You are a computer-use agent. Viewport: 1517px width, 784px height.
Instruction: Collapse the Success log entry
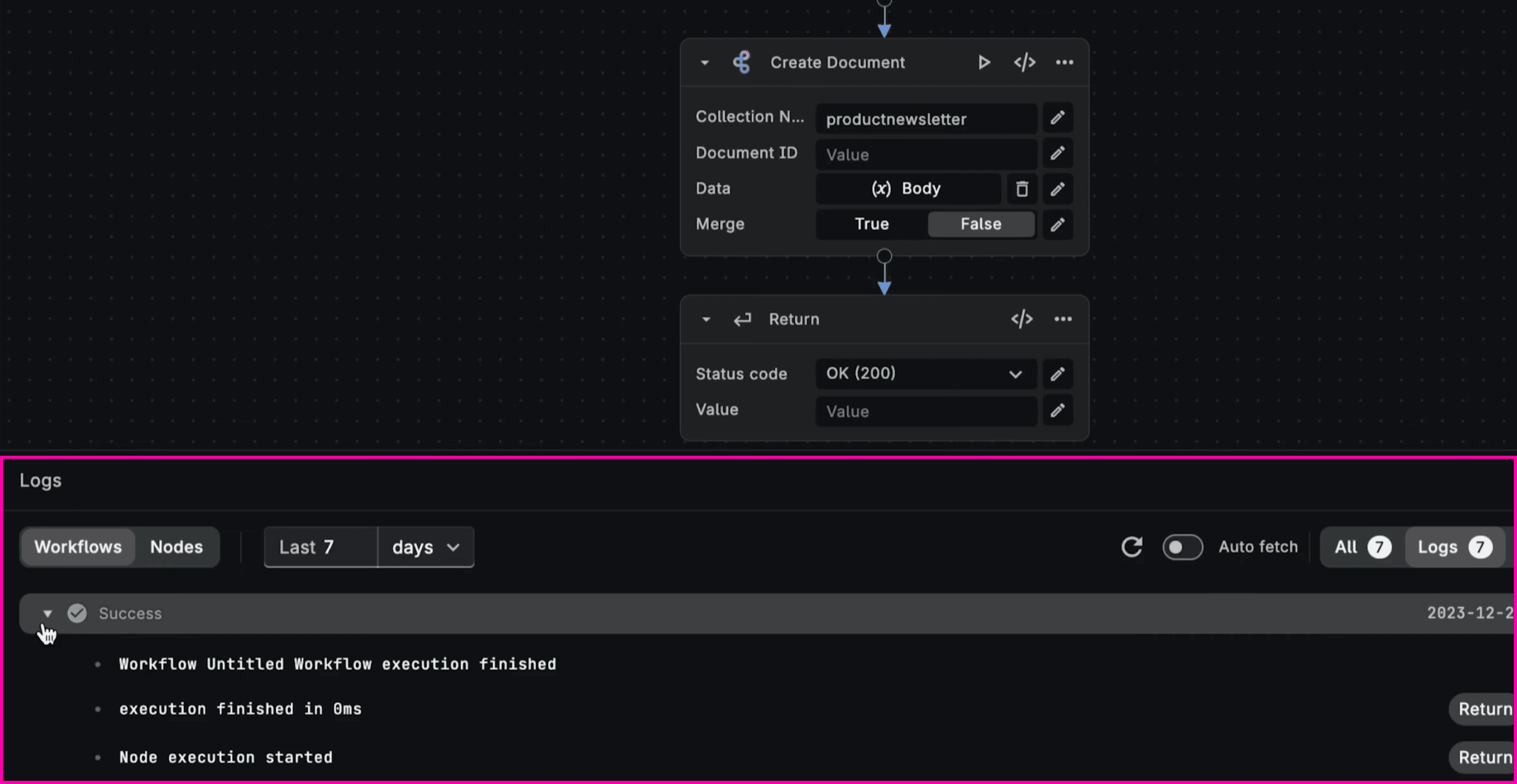(48, 613)
